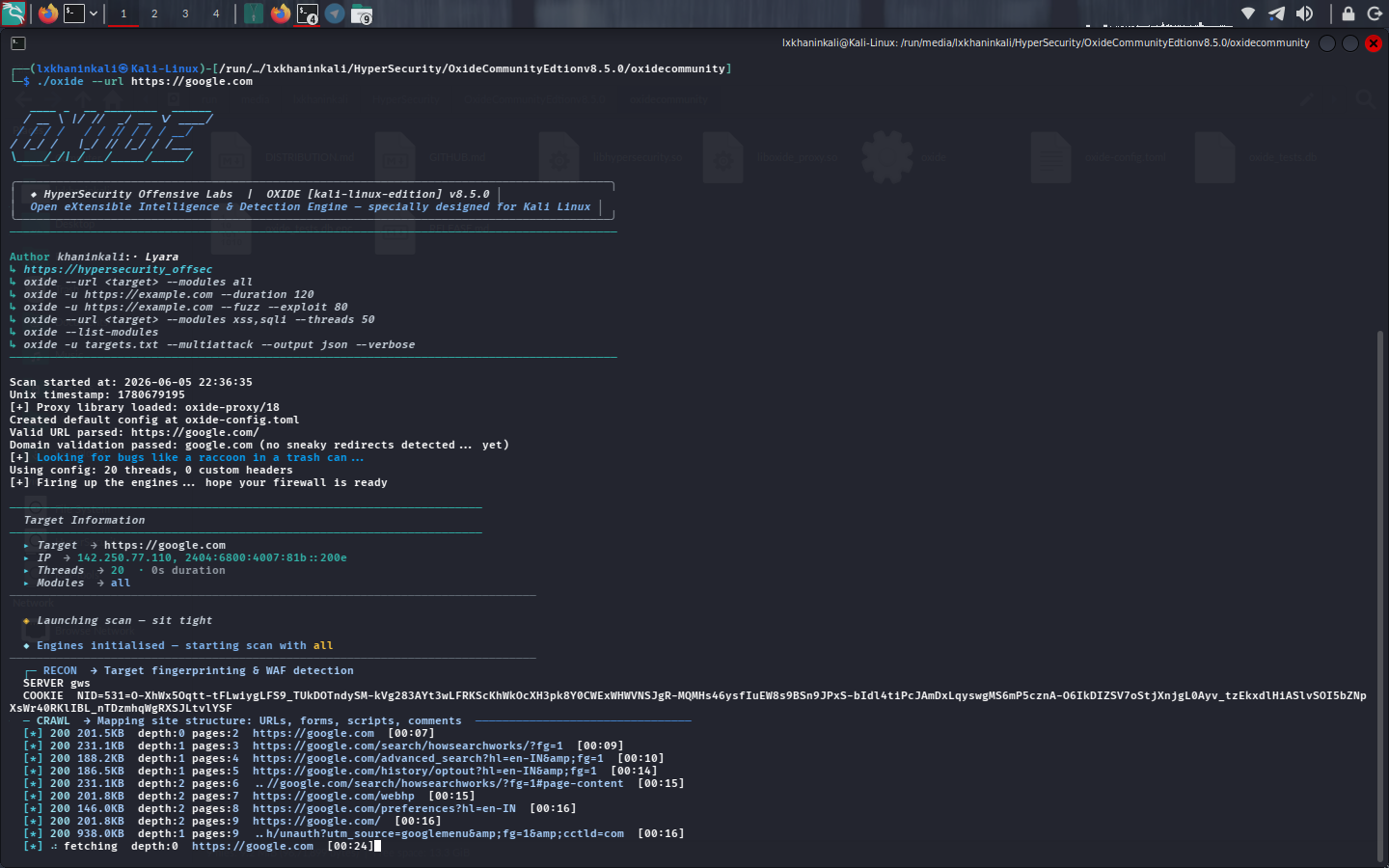This screenshot has height=868, width=1389.
Task: Open the history/optout crawled URL
Action: point(424,772)
